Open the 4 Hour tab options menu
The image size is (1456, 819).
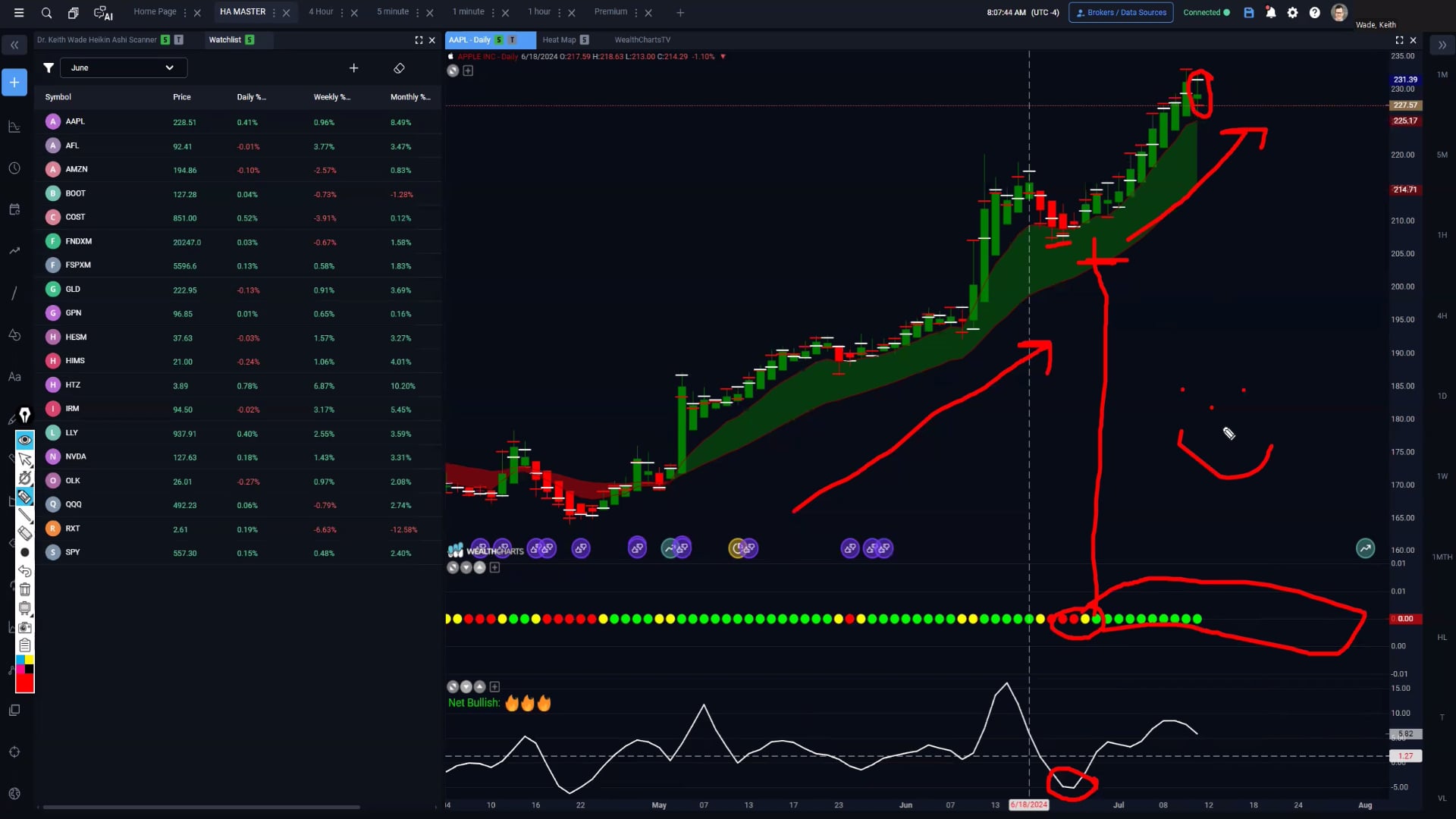(342, 13)
